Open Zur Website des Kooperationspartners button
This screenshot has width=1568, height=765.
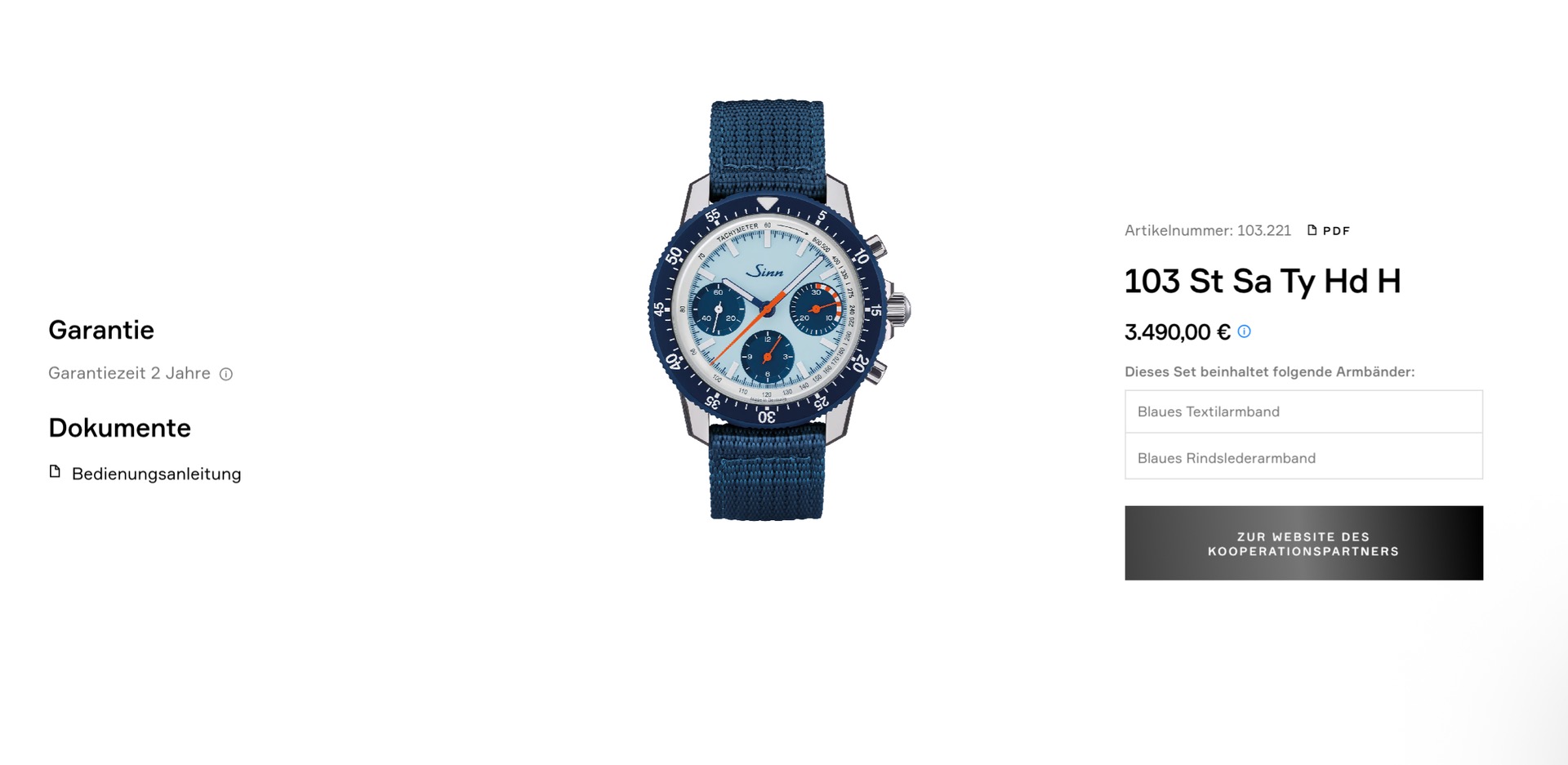point(1303,543)
